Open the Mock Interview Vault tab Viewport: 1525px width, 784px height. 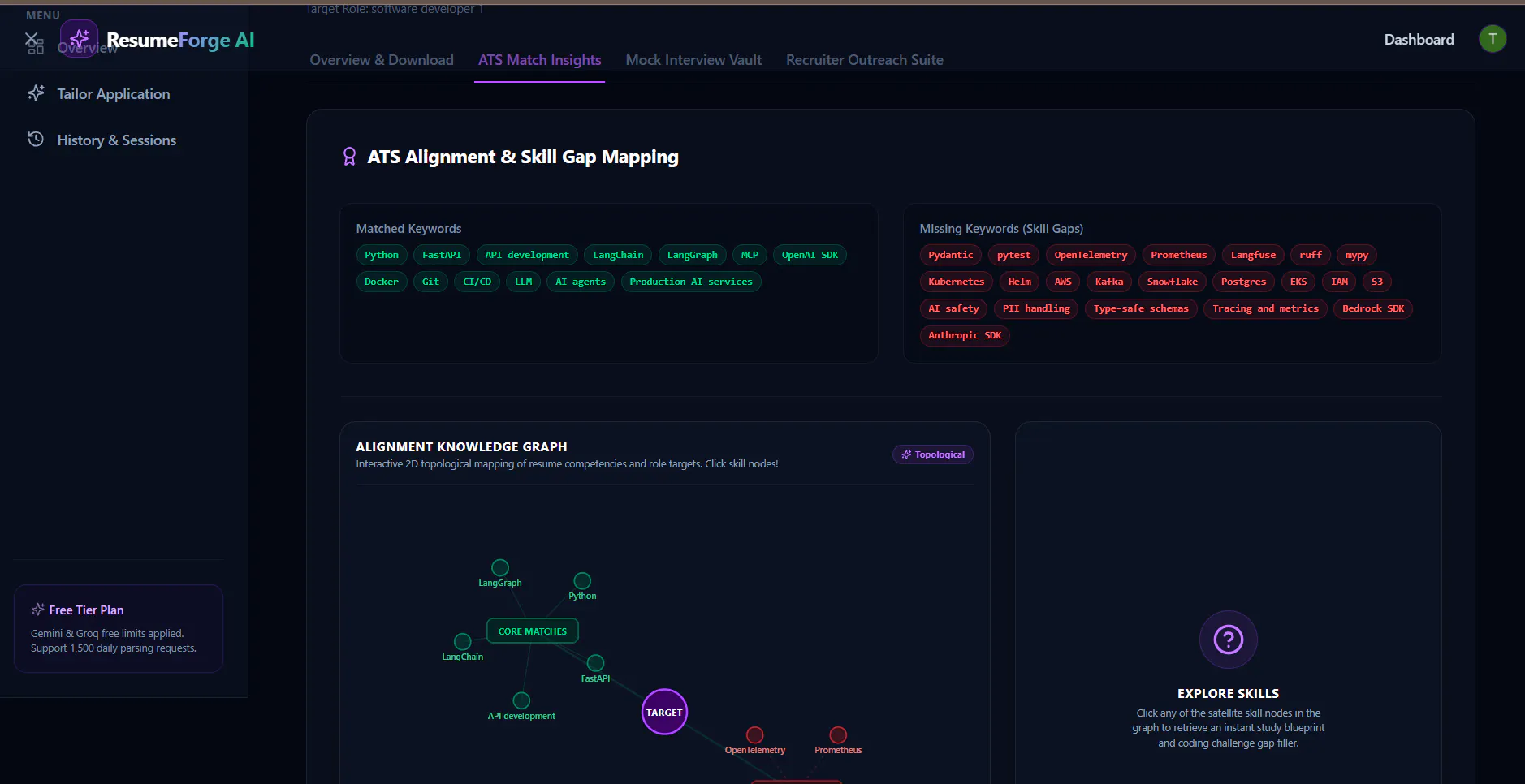click(x=693, y=60)
